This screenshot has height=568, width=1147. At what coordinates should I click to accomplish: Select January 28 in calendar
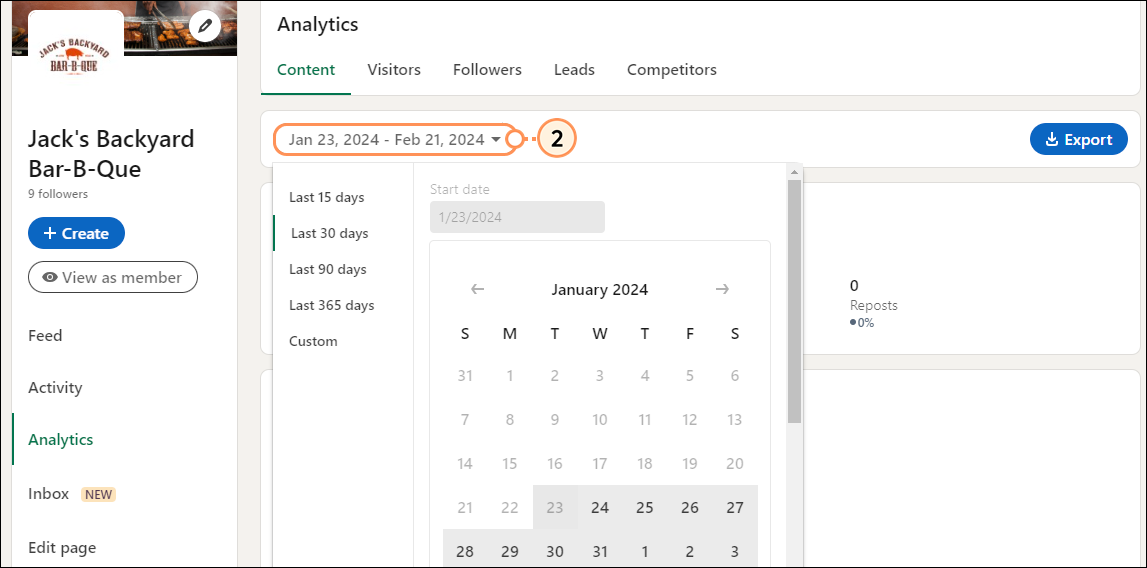tap(465, 551)
